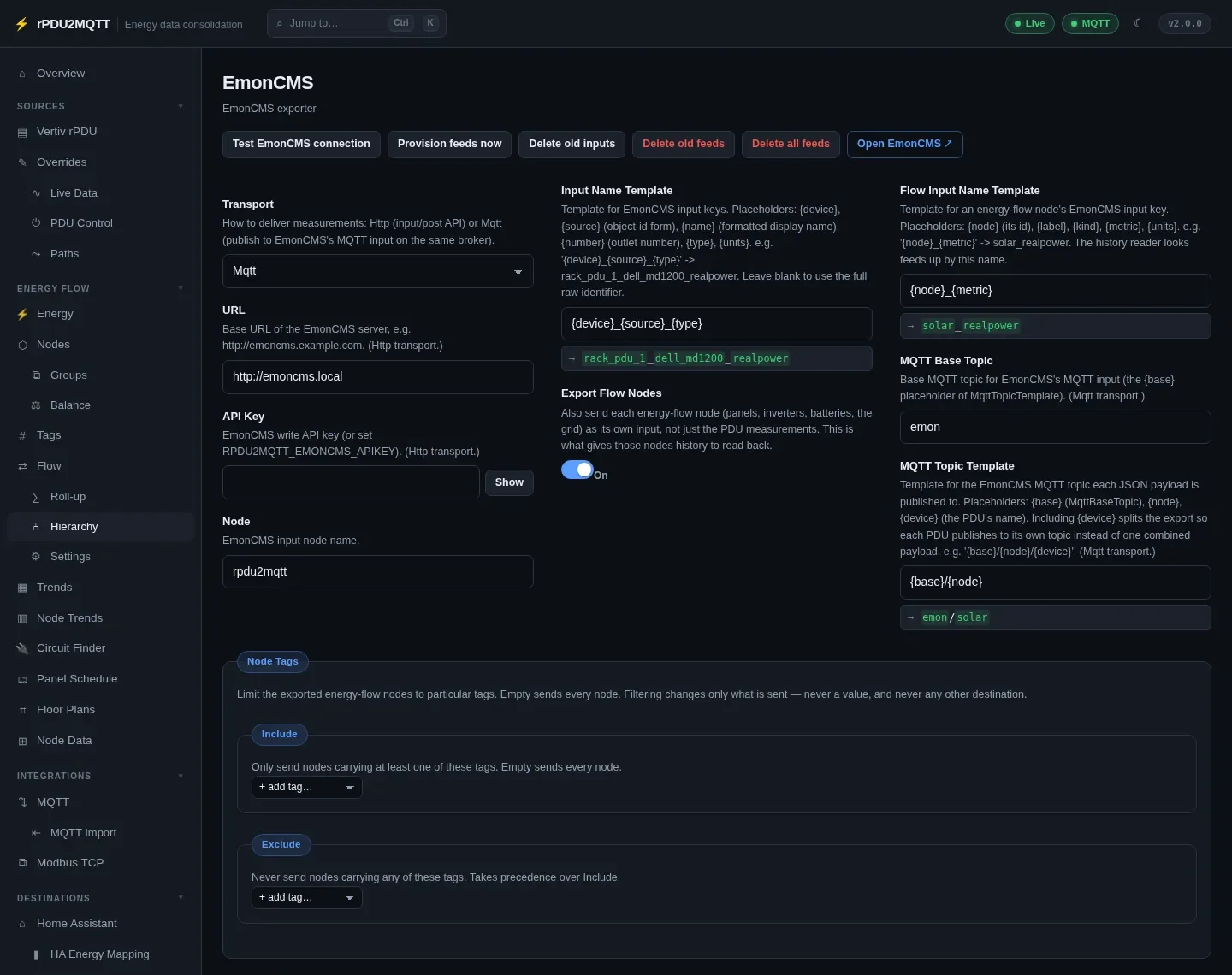Click the Jump to search box
The image size is (1232, 975).
coord(357,23)
